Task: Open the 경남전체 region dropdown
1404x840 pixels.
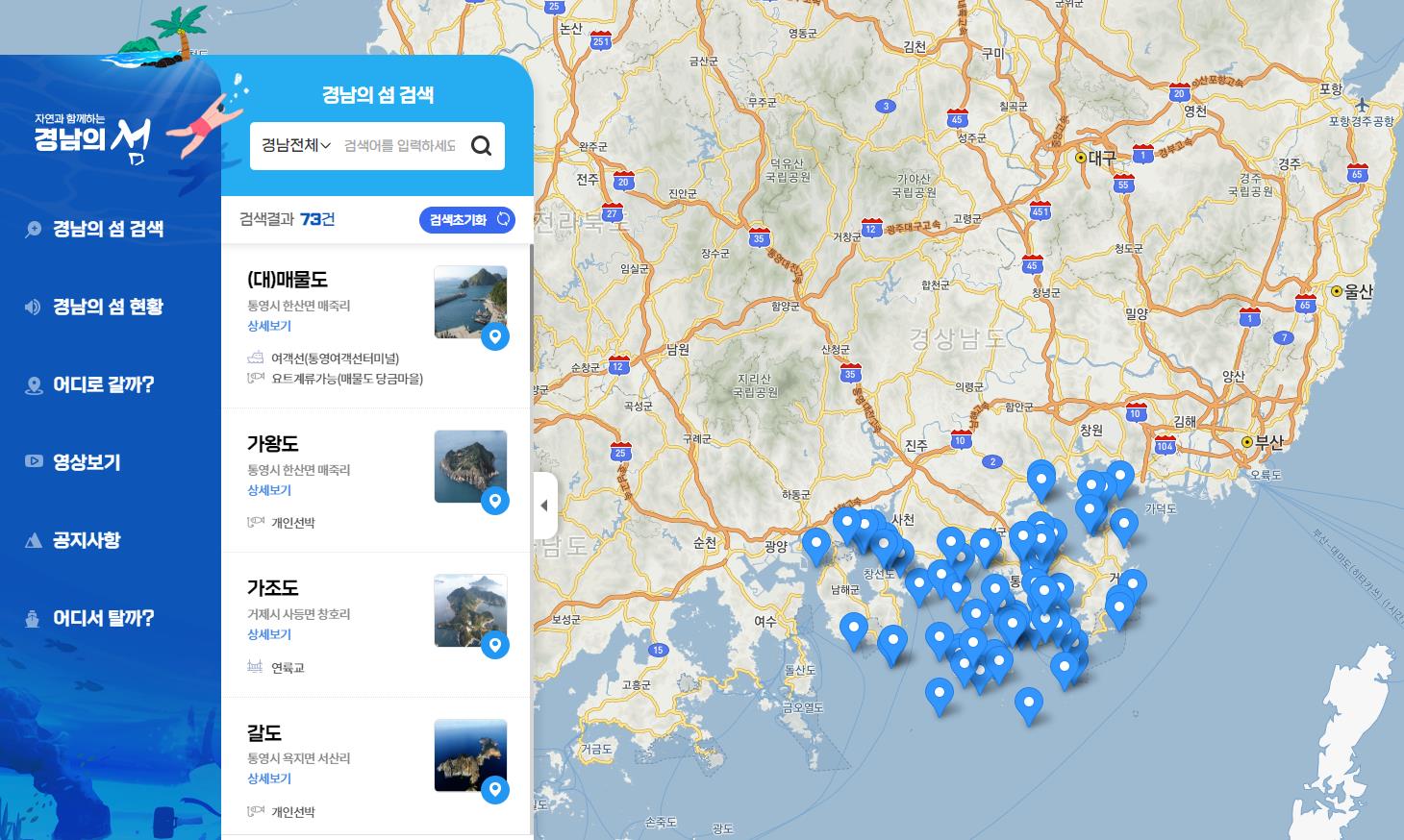Action: [295, 145]
